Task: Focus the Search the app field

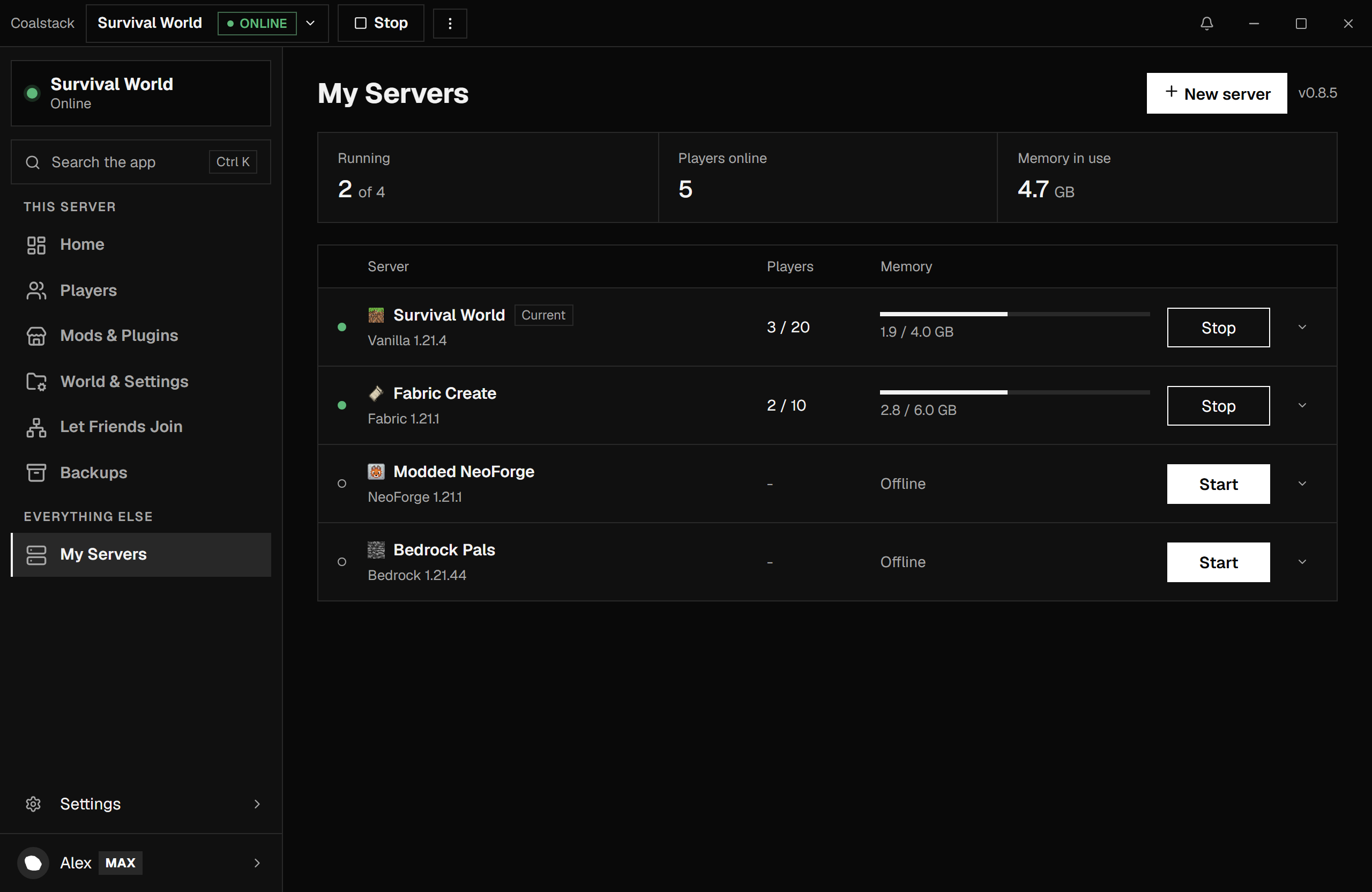Action: (140, 162)
